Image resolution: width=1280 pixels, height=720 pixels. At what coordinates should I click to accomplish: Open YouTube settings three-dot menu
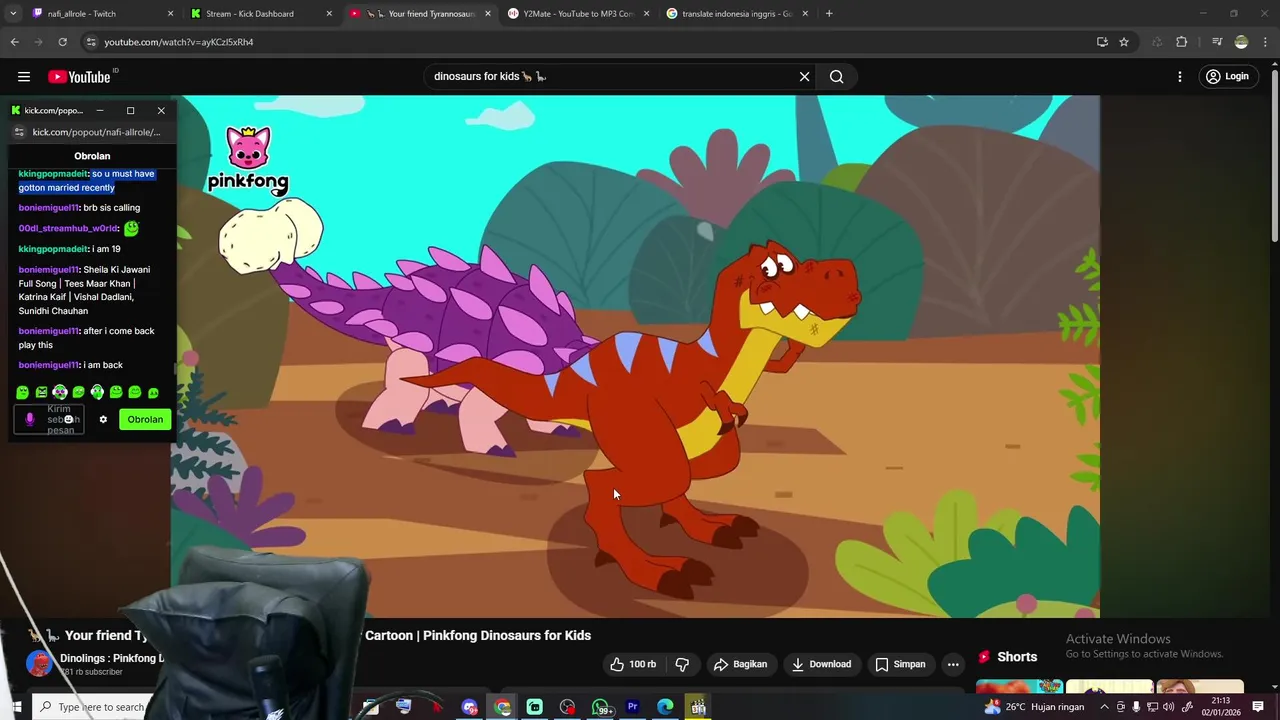1180,77
